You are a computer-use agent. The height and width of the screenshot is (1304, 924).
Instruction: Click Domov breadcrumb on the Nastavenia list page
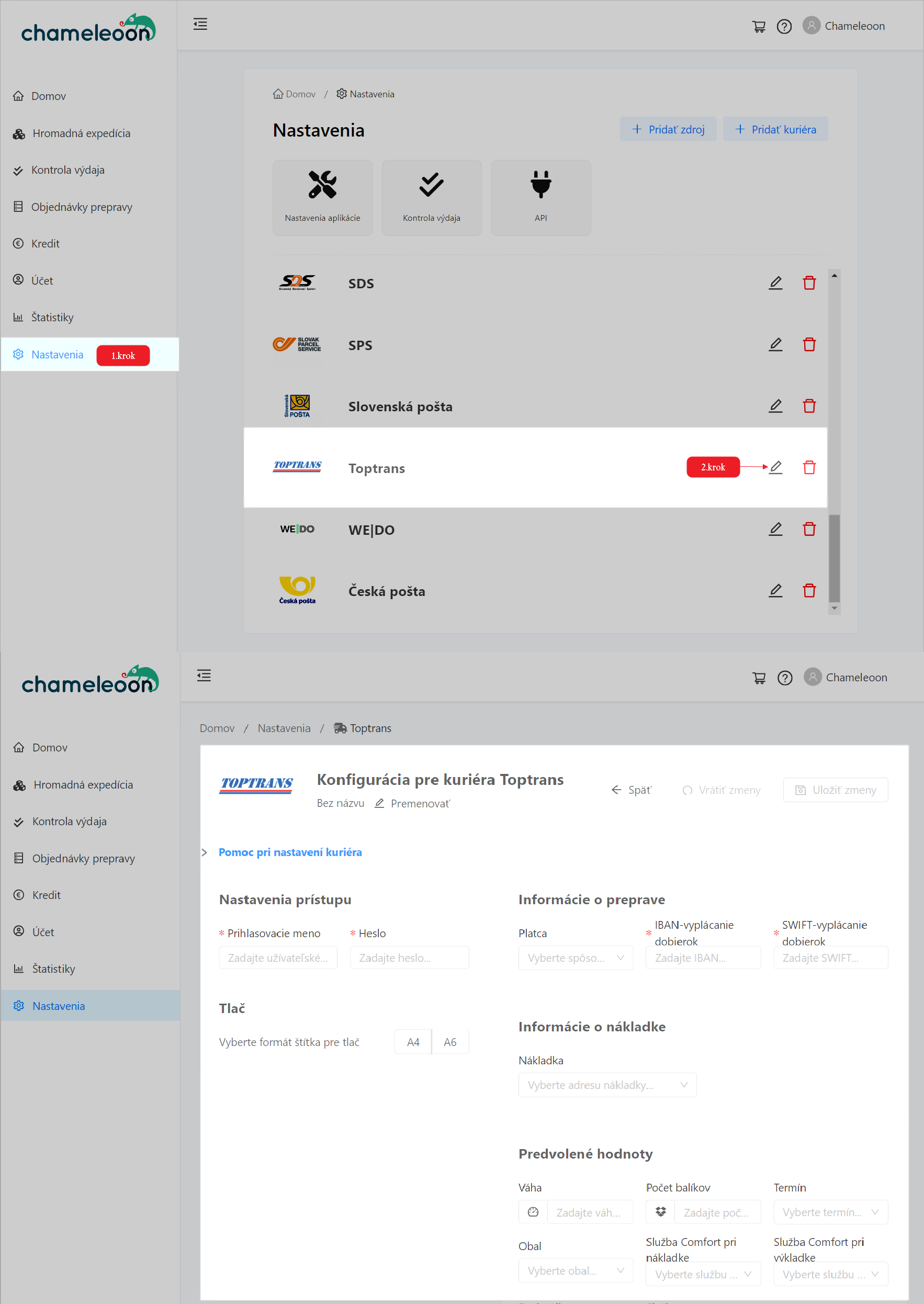pos(294,94)
